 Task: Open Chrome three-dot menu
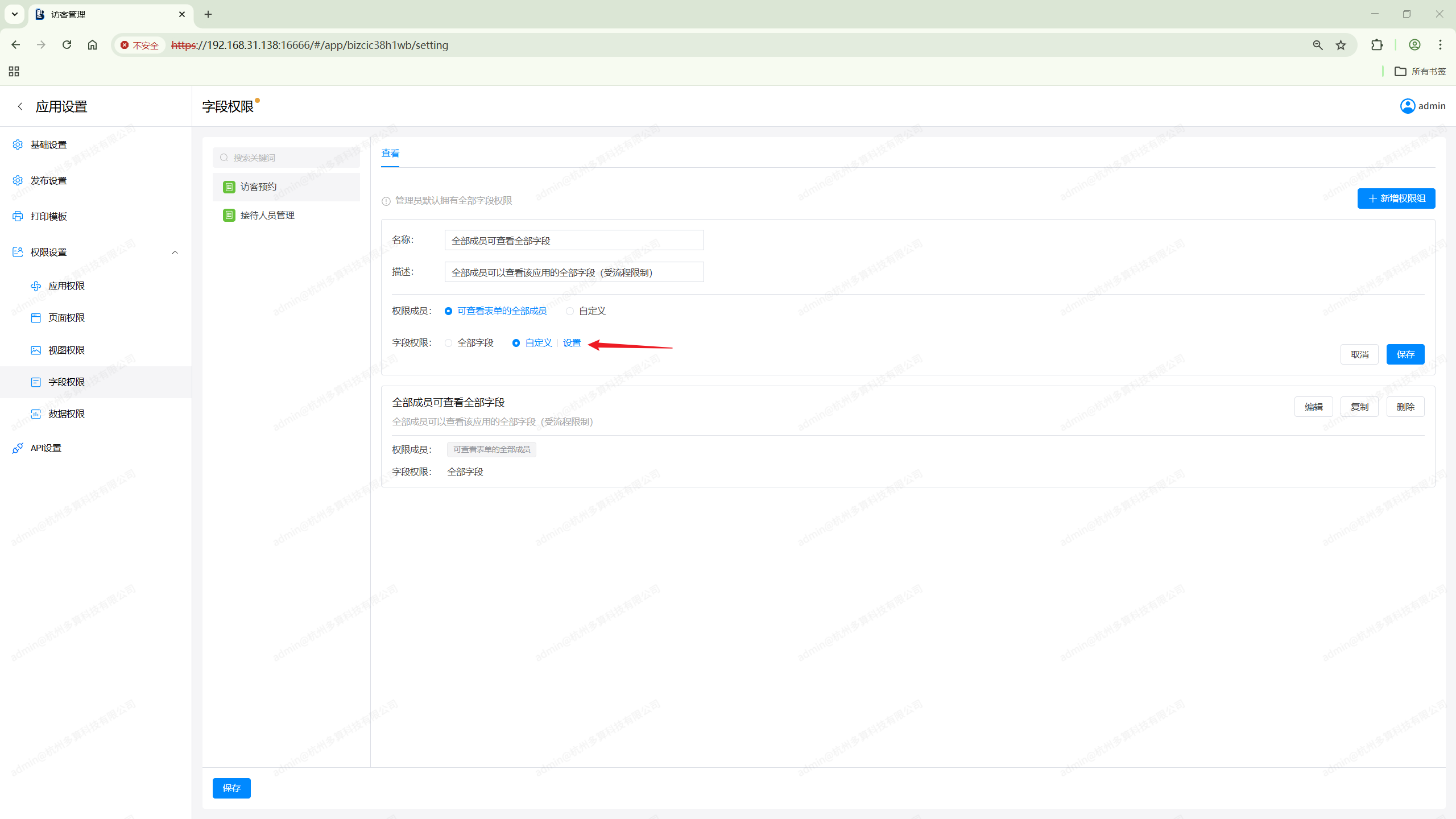(x=1440, y=45)
